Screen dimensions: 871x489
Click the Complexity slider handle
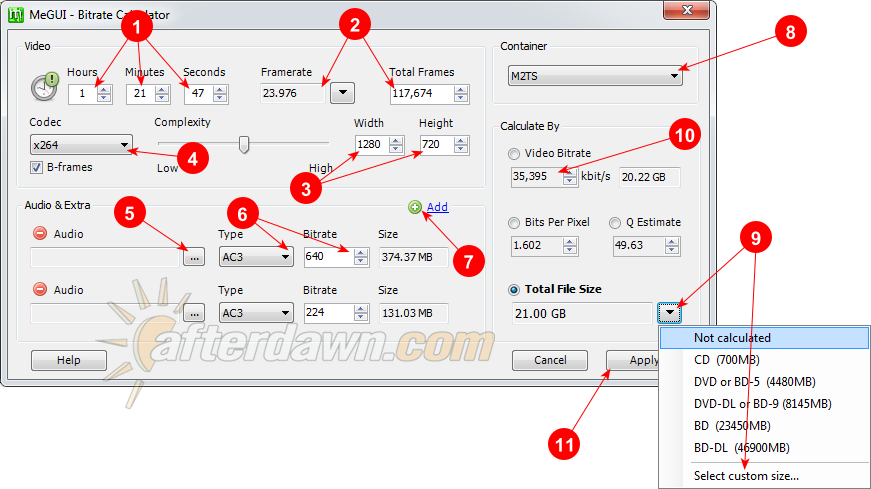(244, 144)
